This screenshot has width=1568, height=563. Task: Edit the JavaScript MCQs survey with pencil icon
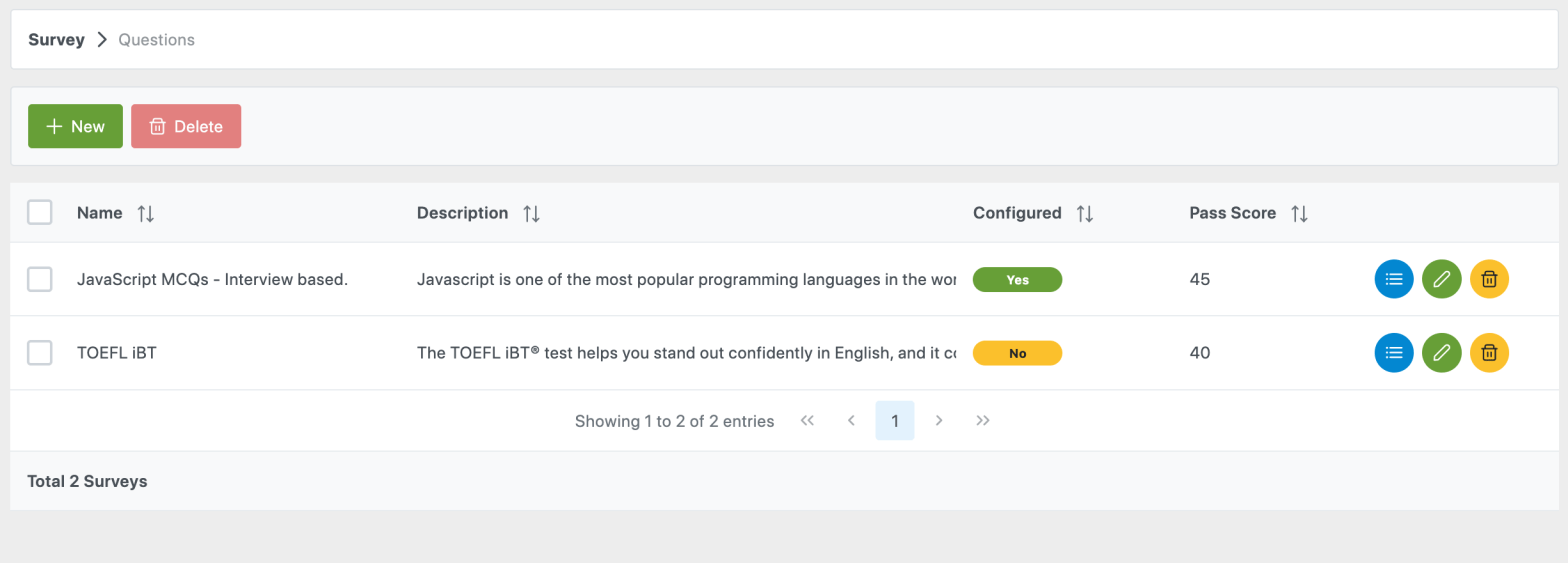(1441, 279)
